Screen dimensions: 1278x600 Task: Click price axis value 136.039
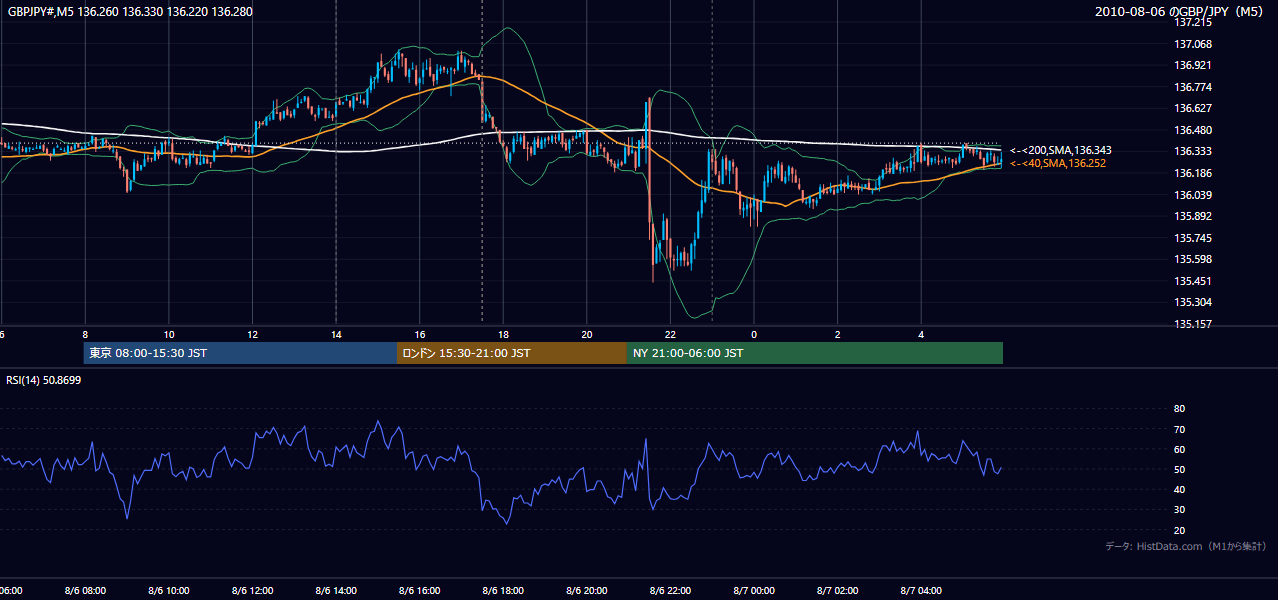coord(1193,195)
